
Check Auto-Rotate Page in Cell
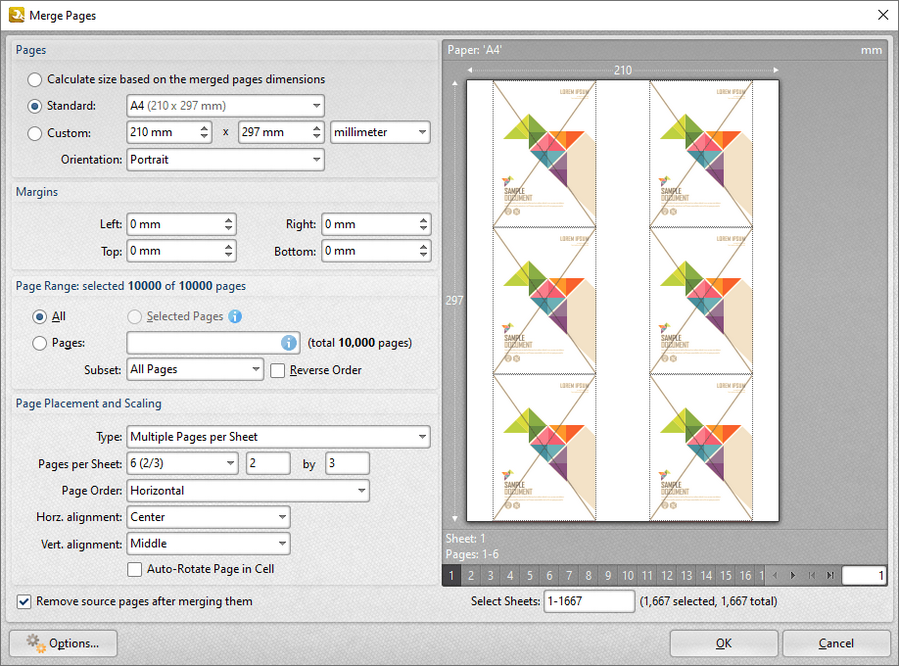[136, 568]
